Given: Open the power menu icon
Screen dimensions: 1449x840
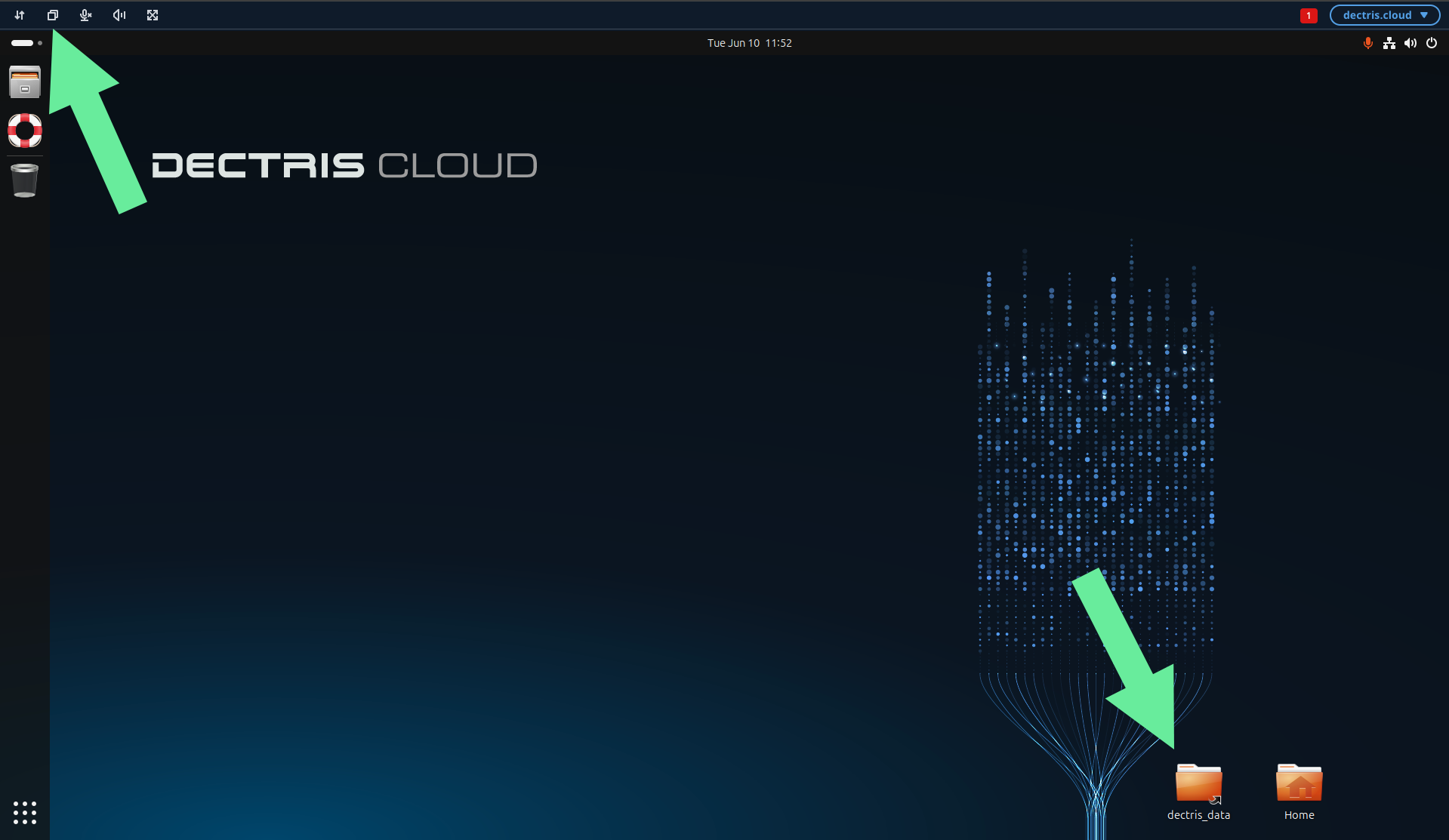Looking at the screenshot, I should point(1432,43).
